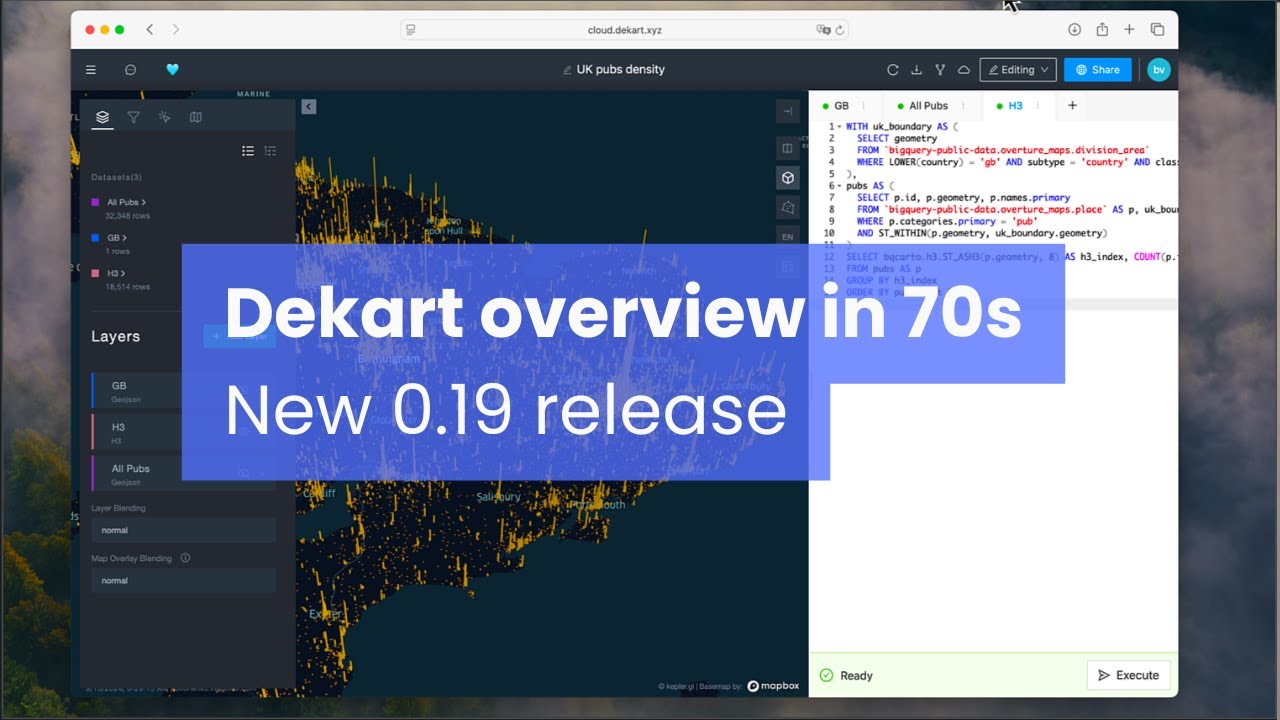The image size is (1280, 720).
Task: Click the fork report icon
Action: point(940,70)
